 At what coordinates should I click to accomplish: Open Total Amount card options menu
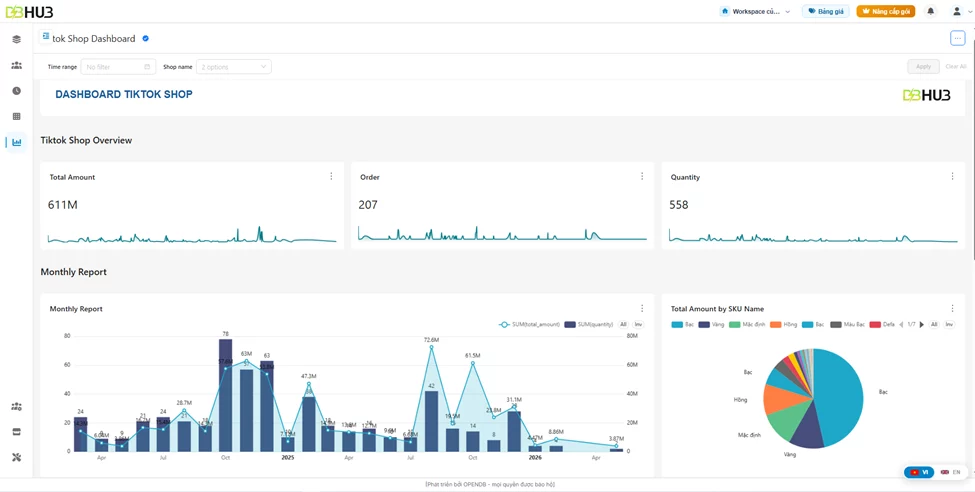(331, 177)
